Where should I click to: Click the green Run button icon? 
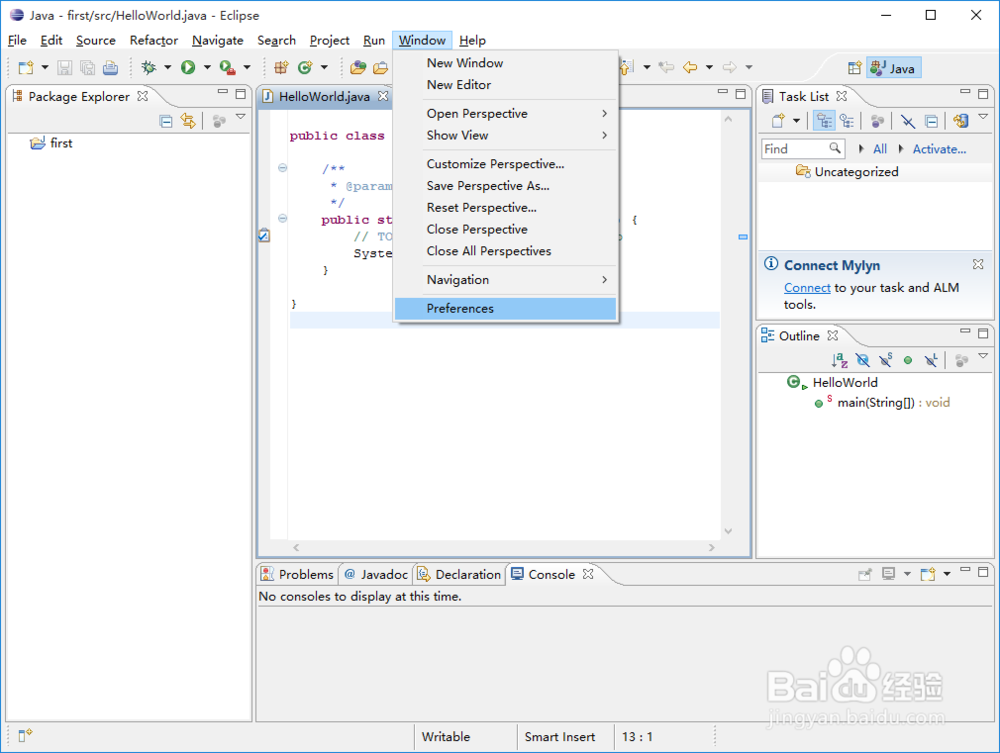188,67
